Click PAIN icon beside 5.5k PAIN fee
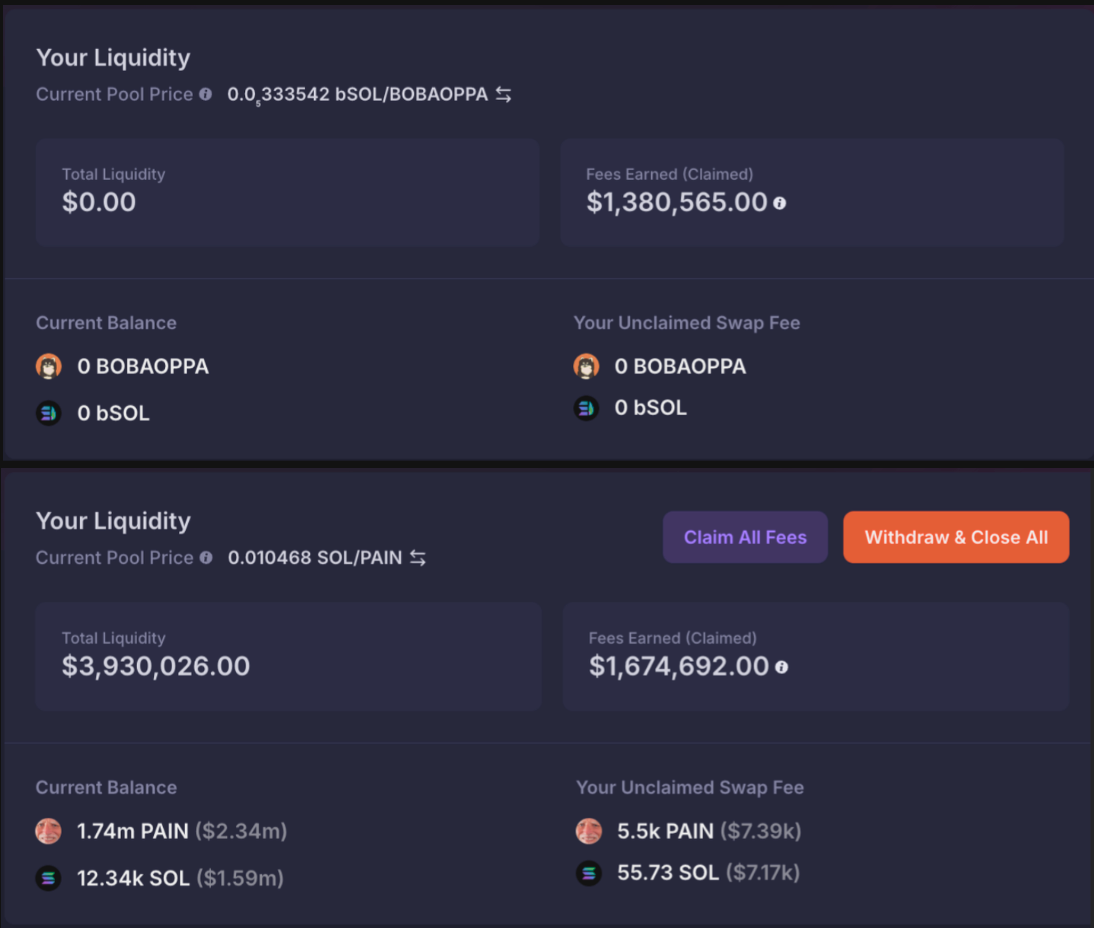This screenshot has width=1094, height=928. (x=589, y=830)
